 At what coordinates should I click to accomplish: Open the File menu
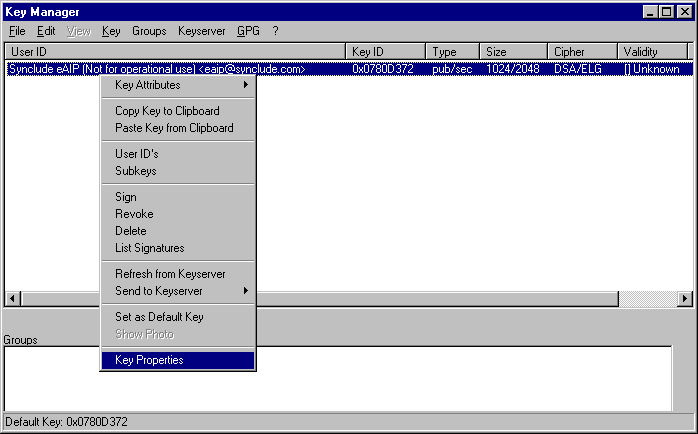[17, 31]
